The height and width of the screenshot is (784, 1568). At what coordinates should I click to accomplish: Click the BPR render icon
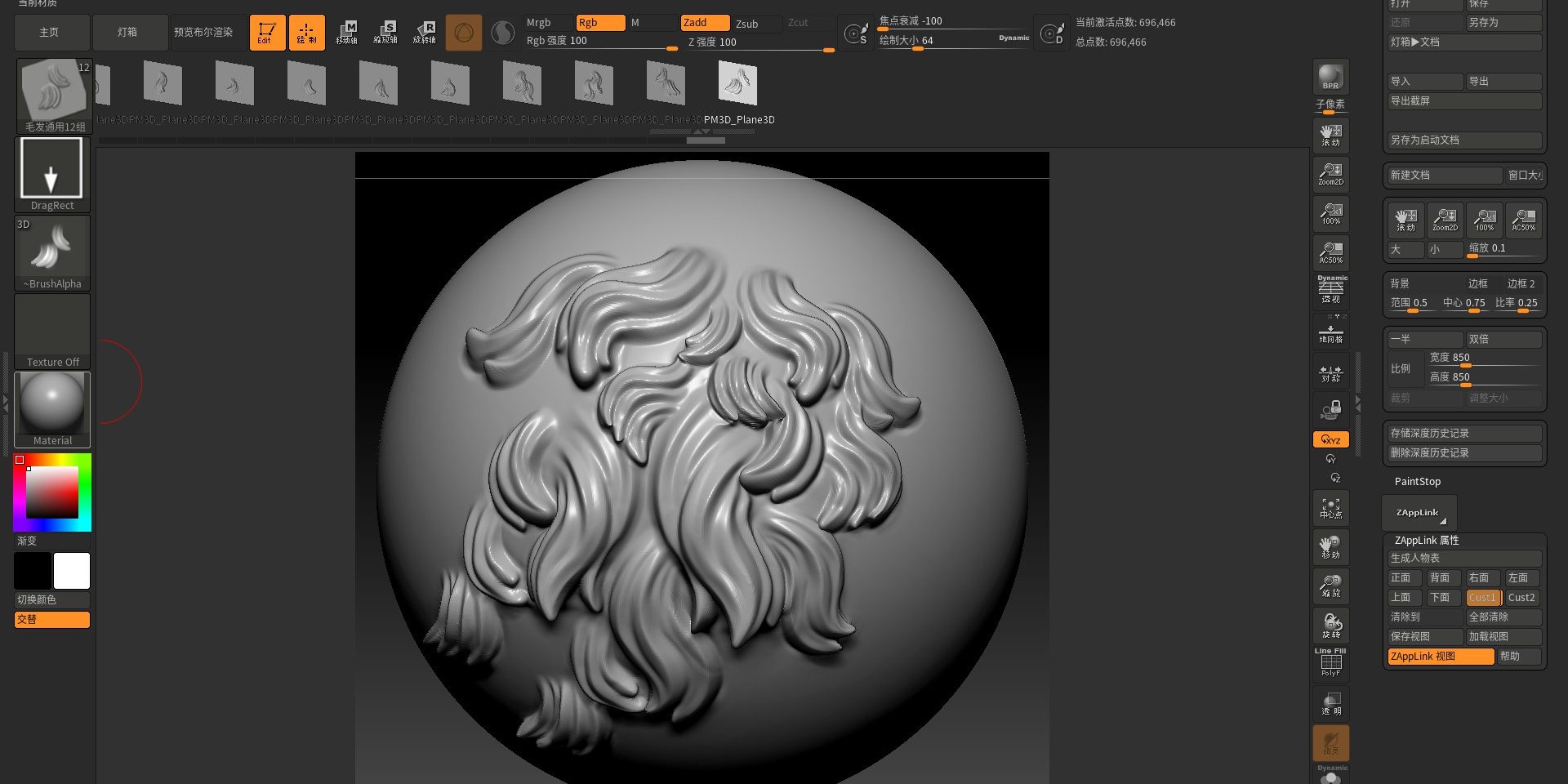[1330, 78]
